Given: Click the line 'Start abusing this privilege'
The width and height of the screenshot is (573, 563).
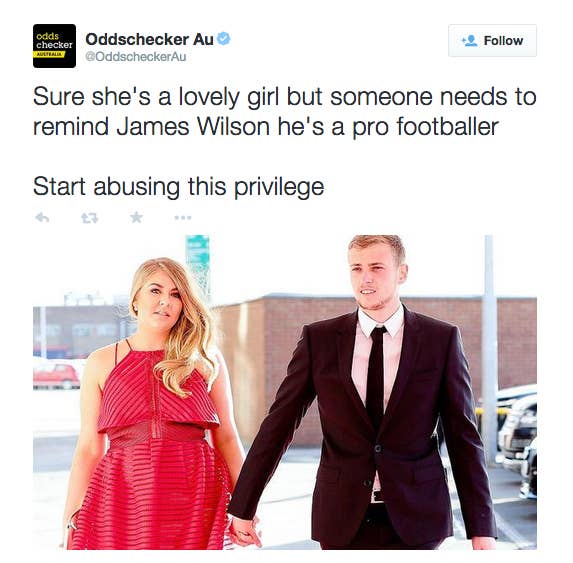Looking at the screenshot, I should (178, 187).
